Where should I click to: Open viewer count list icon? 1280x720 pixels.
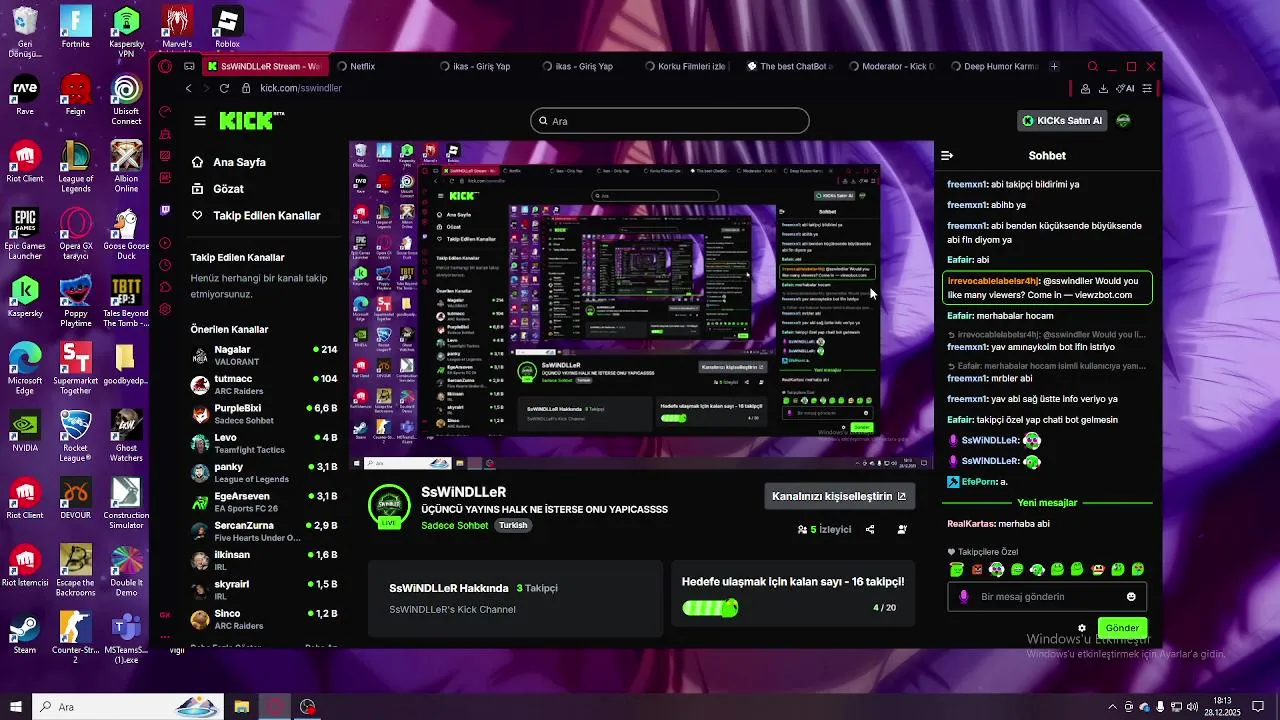pyautogui.click(x=802, y=530)
